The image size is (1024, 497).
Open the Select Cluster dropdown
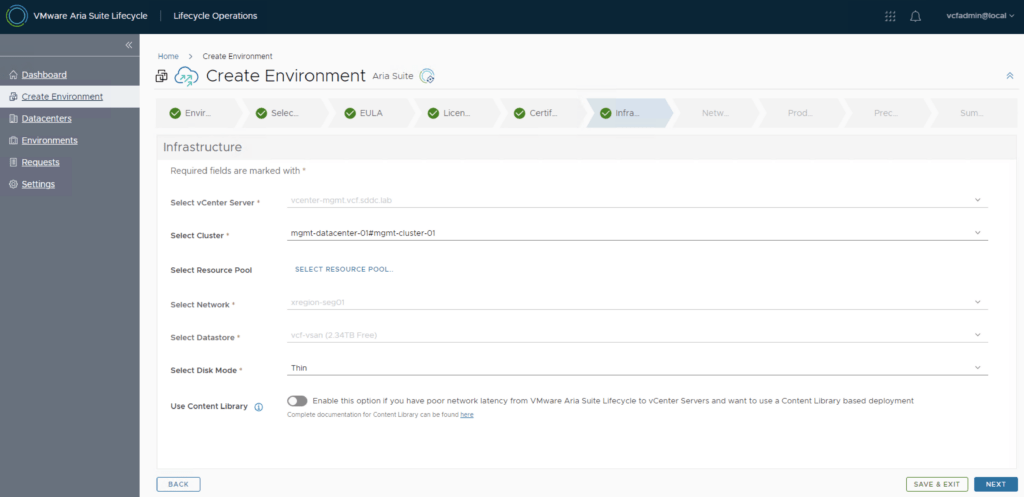click(x=637, y=233)
